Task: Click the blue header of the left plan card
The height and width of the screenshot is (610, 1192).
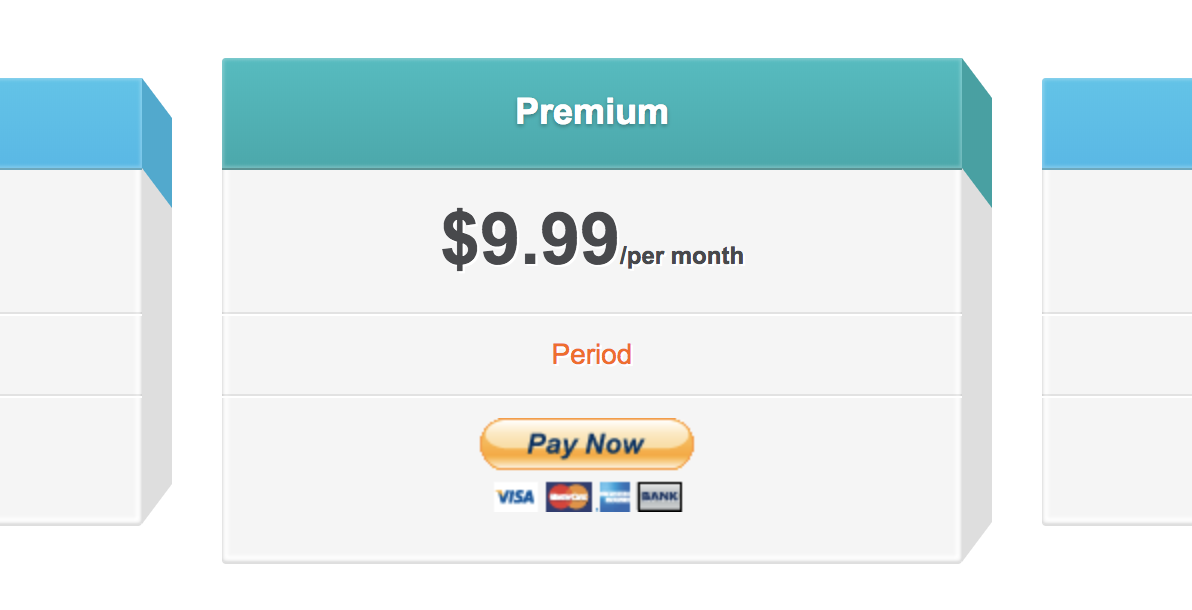Action: [x=70, y=123]
